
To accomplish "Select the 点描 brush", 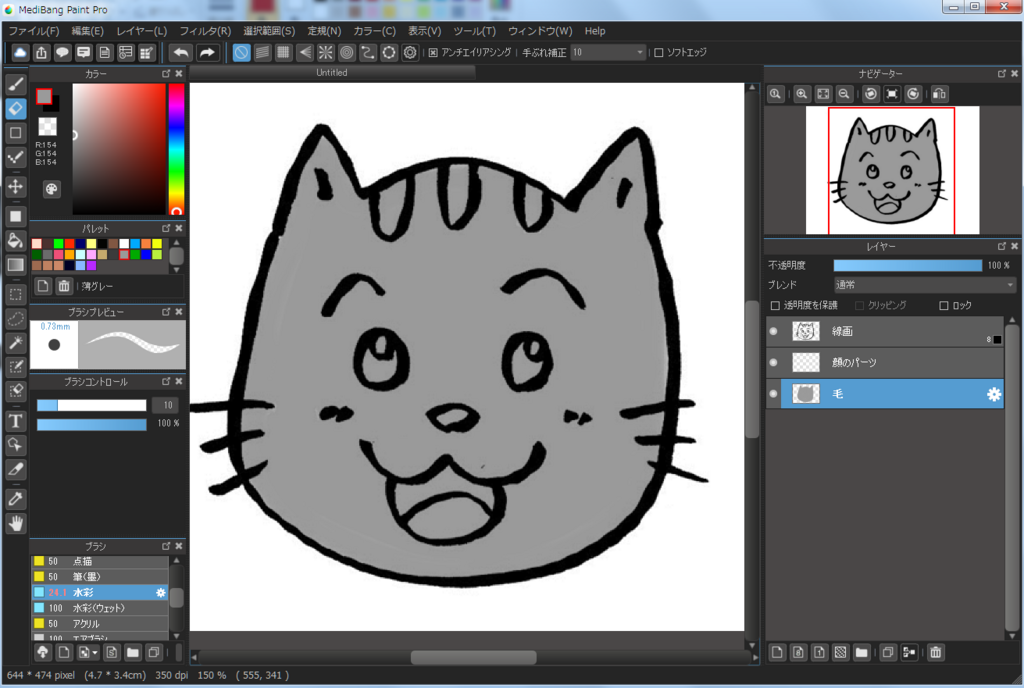I will (x=100, y=561).
